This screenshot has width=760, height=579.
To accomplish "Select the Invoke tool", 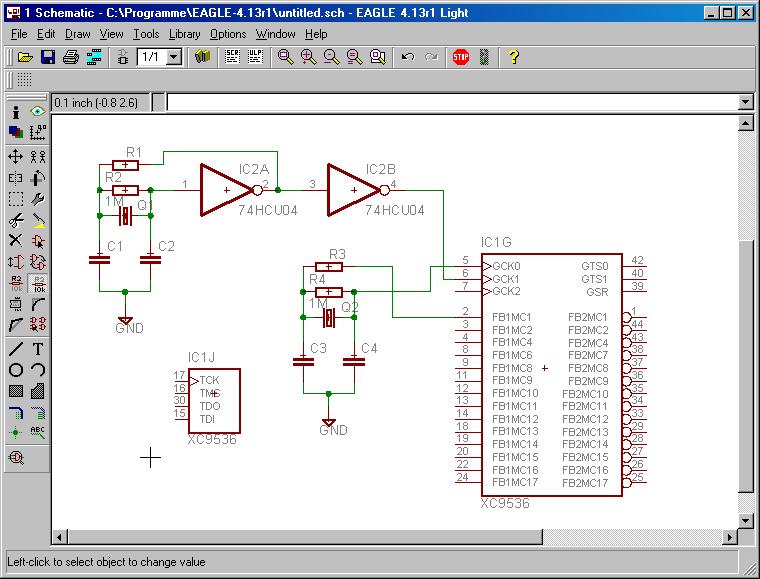I will point(37,325).
